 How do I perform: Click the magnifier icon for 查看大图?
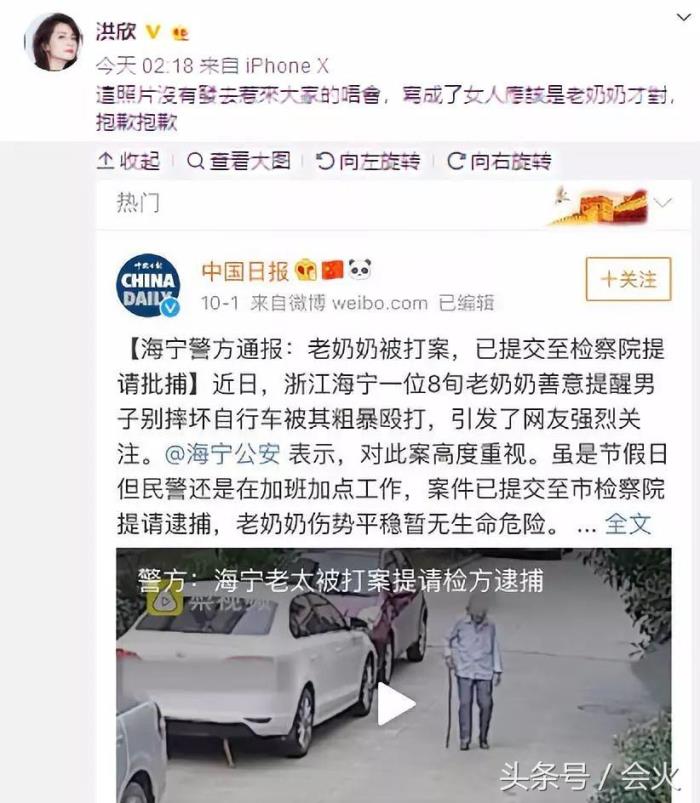point(195,161)
